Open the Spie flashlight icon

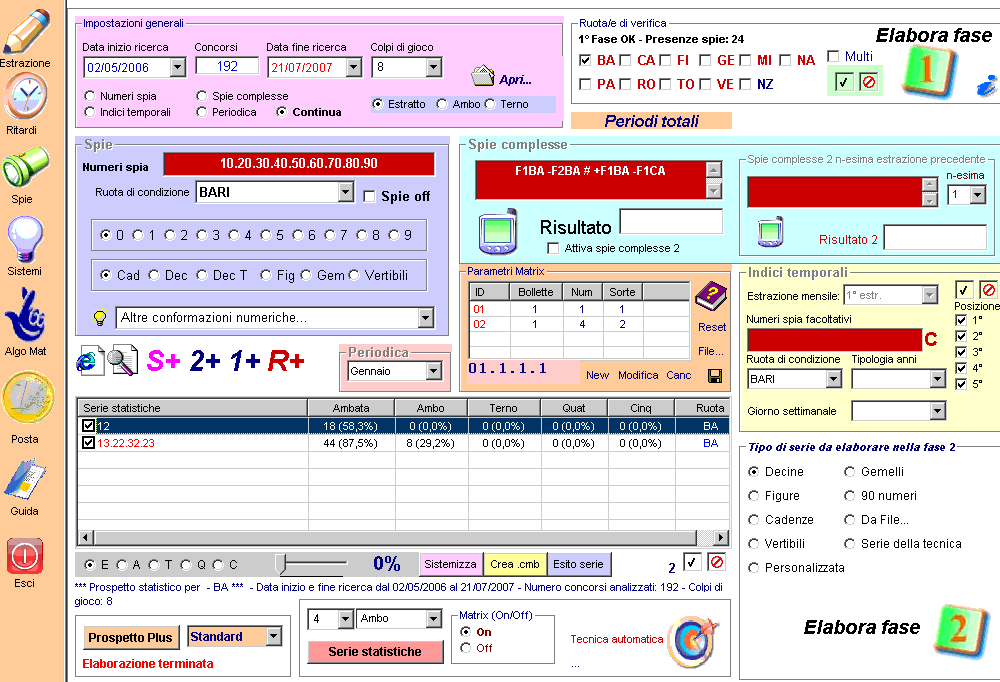25,167
